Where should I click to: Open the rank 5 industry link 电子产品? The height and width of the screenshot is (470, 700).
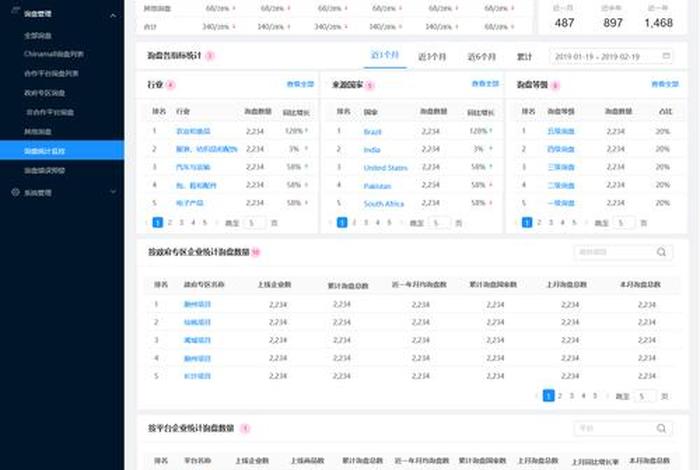click(x=190, y=203)
